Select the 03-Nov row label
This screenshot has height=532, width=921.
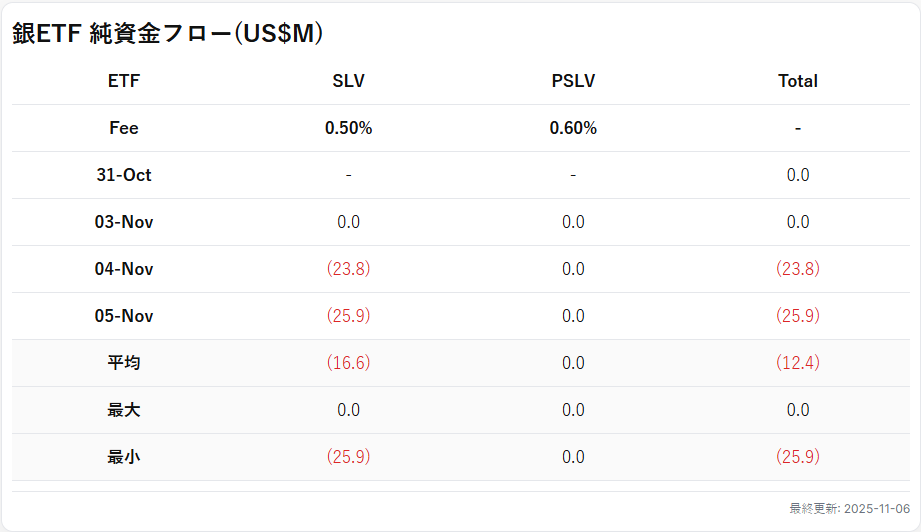click(124, 222)
